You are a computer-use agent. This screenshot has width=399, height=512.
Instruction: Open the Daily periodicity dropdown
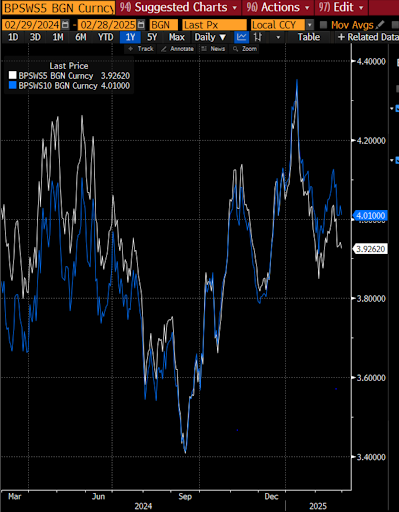point(210,37)
